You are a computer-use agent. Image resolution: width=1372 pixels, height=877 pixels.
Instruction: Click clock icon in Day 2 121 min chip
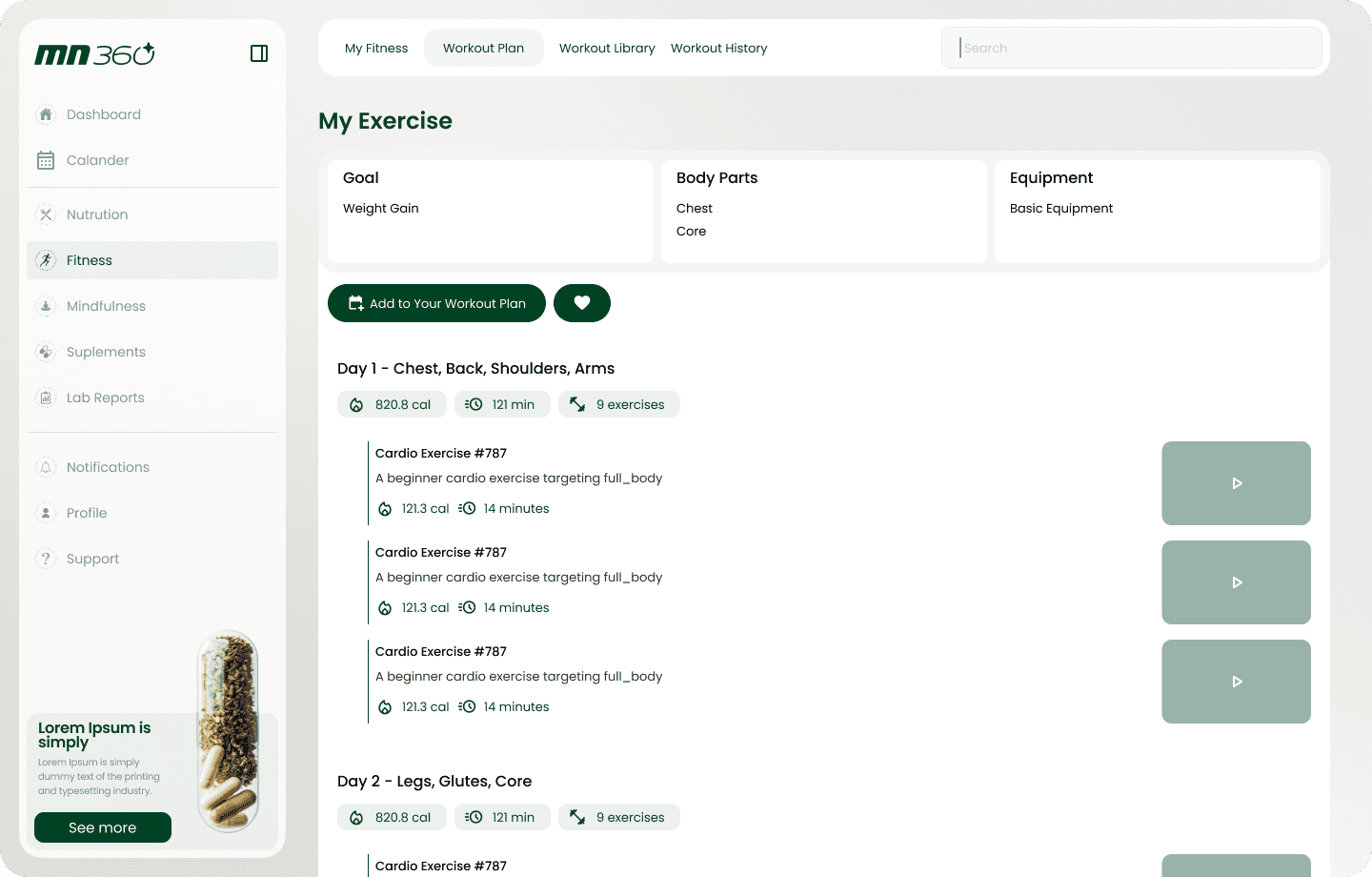point(474,817)
